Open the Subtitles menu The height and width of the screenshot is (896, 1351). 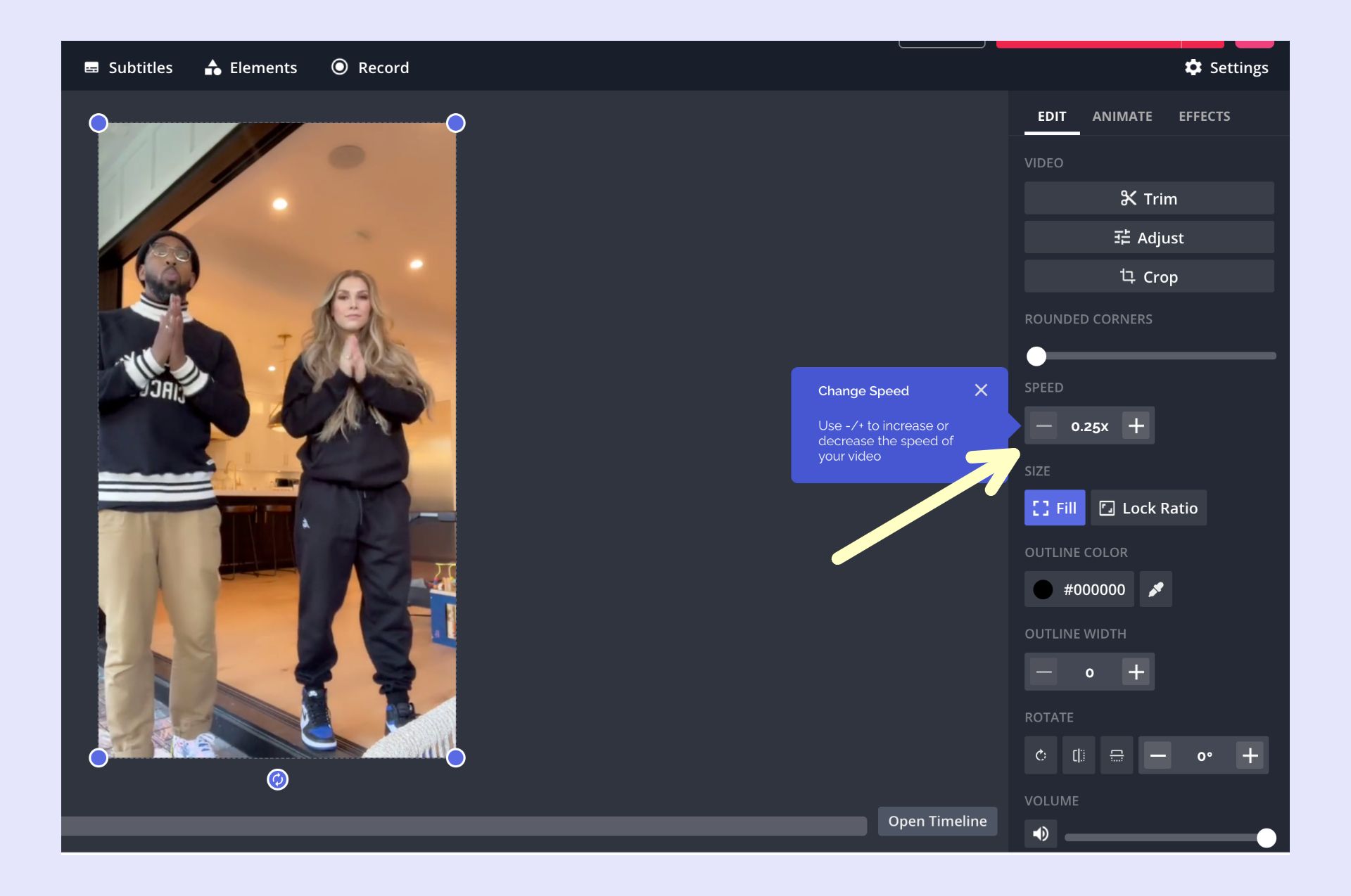(x=129, y=68)
